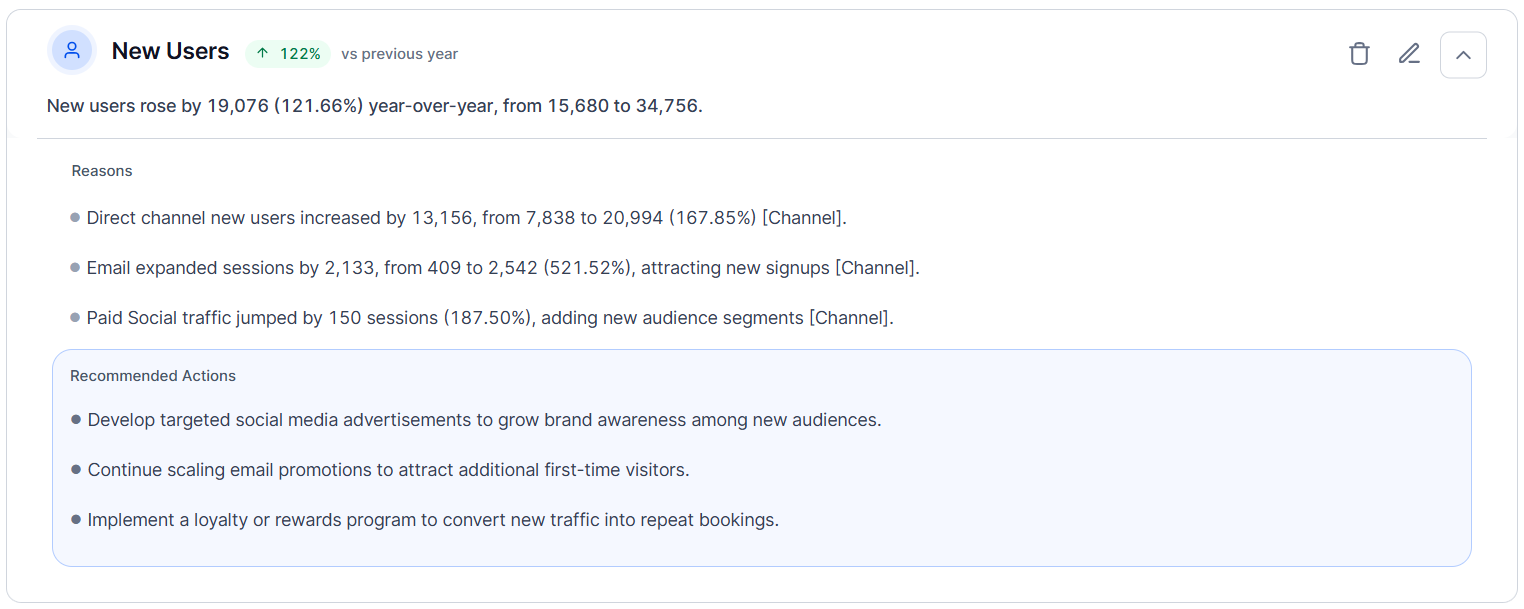Open the [Channel] tag on Direct channel reason
This screenshot has height=609, width=1524.
tap(804, 218)
